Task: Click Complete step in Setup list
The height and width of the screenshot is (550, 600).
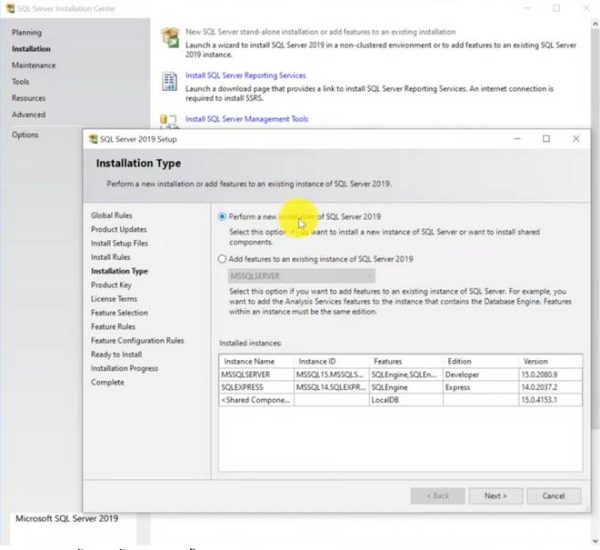Action: (108, 382)
